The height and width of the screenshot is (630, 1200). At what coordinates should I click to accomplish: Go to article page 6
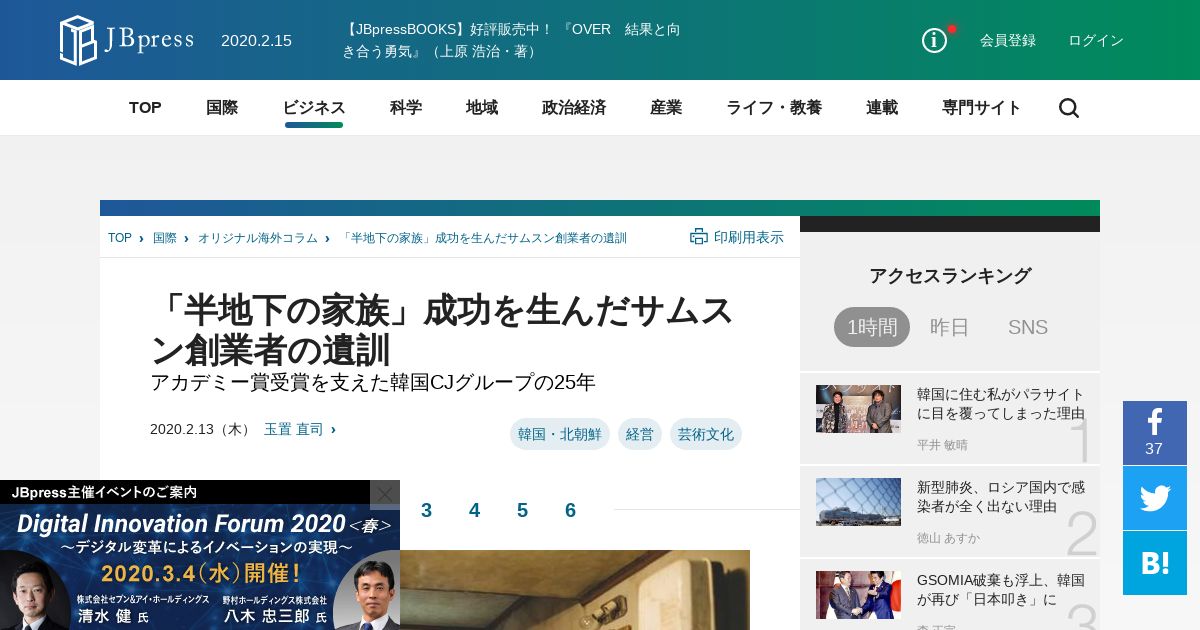pos(570,511)
